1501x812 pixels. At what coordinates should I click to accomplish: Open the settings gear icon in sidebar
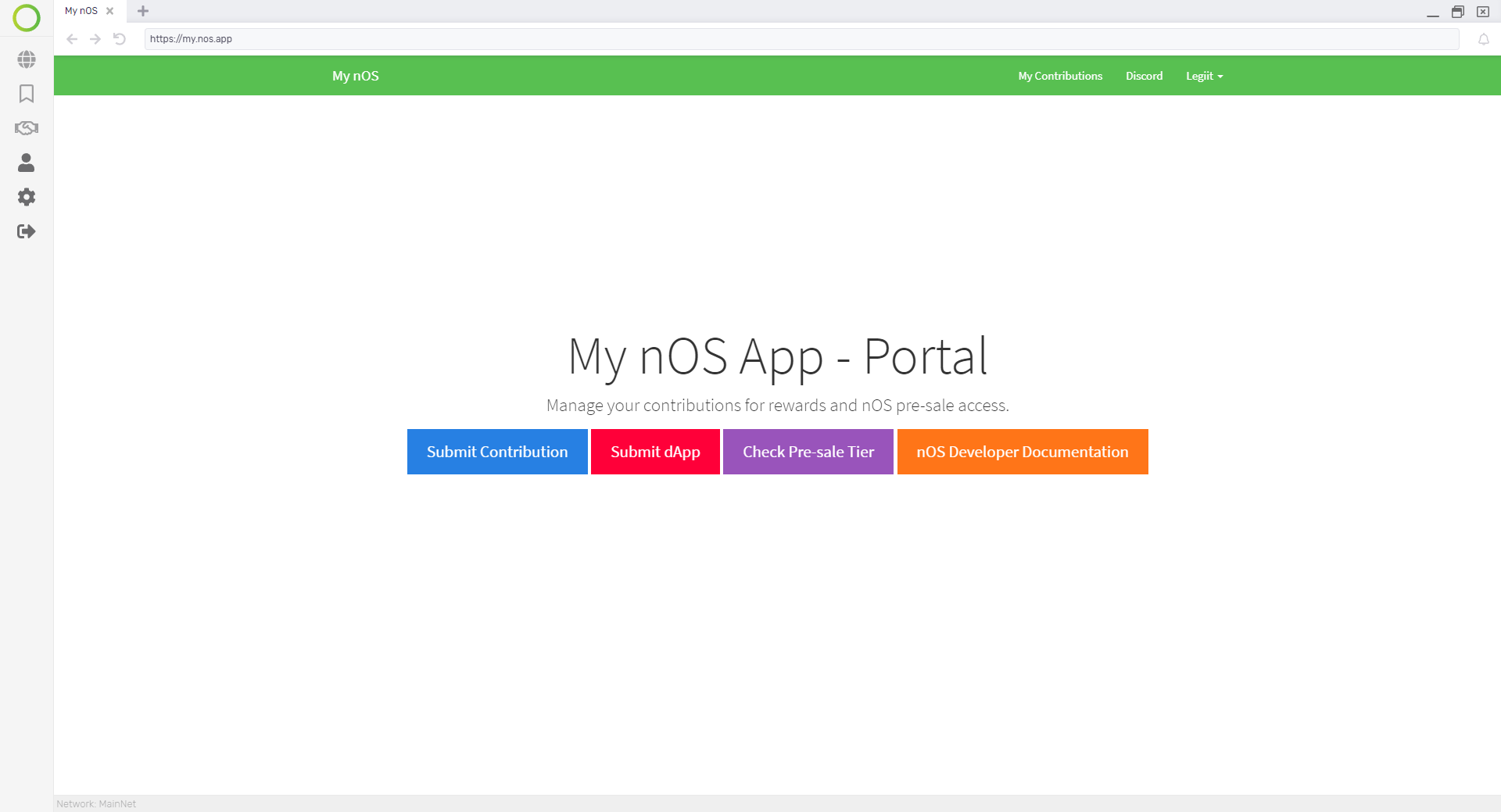27,197
